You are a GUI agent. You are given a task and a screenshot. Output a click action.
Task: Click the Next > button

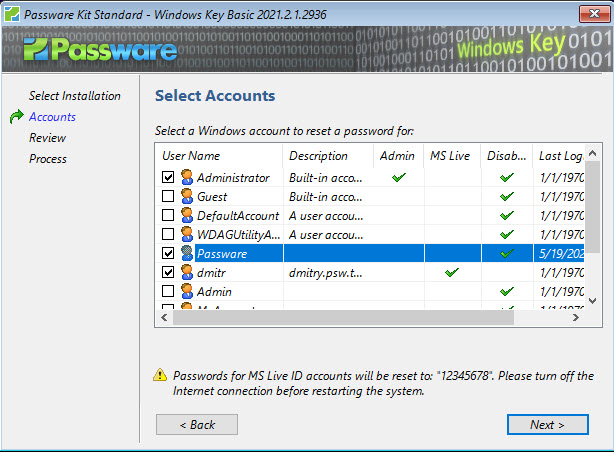pos(547,425)
